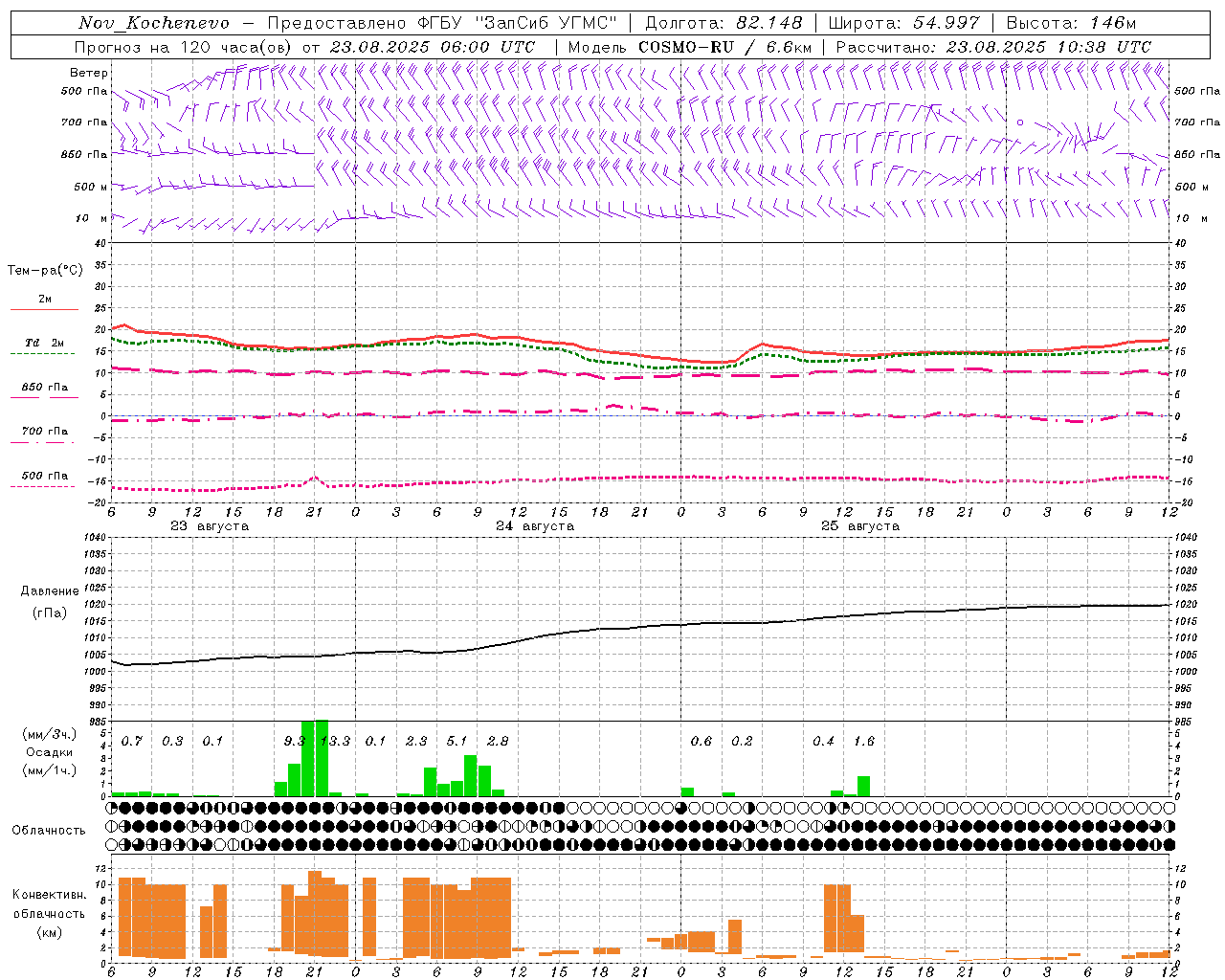This screenshot has width=1225, height=980.
Task: Click the '700 гПа' temperature legend entry
Action: [x=45, y=432]
